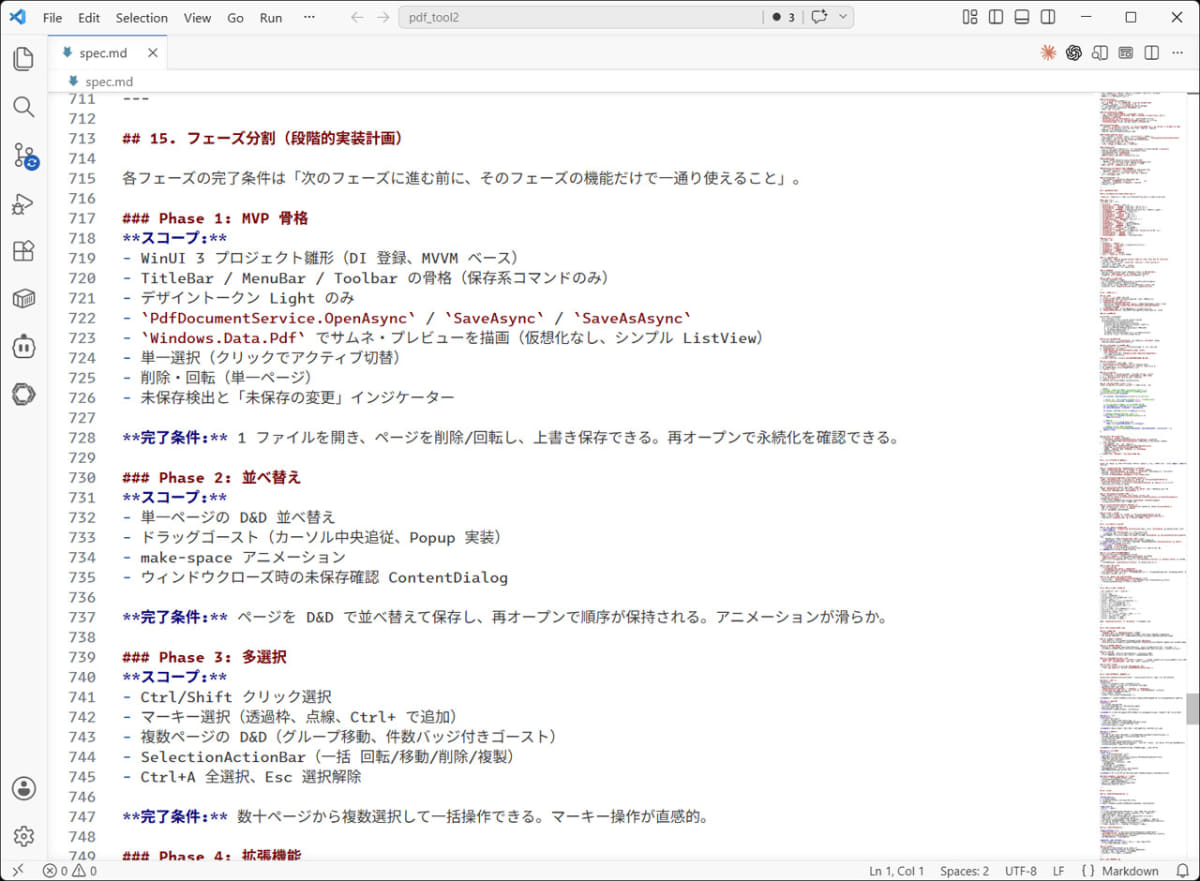This screenshot has height=881, width=1200.
Task: Open the Manage gear menu
Action: point(23,836)
